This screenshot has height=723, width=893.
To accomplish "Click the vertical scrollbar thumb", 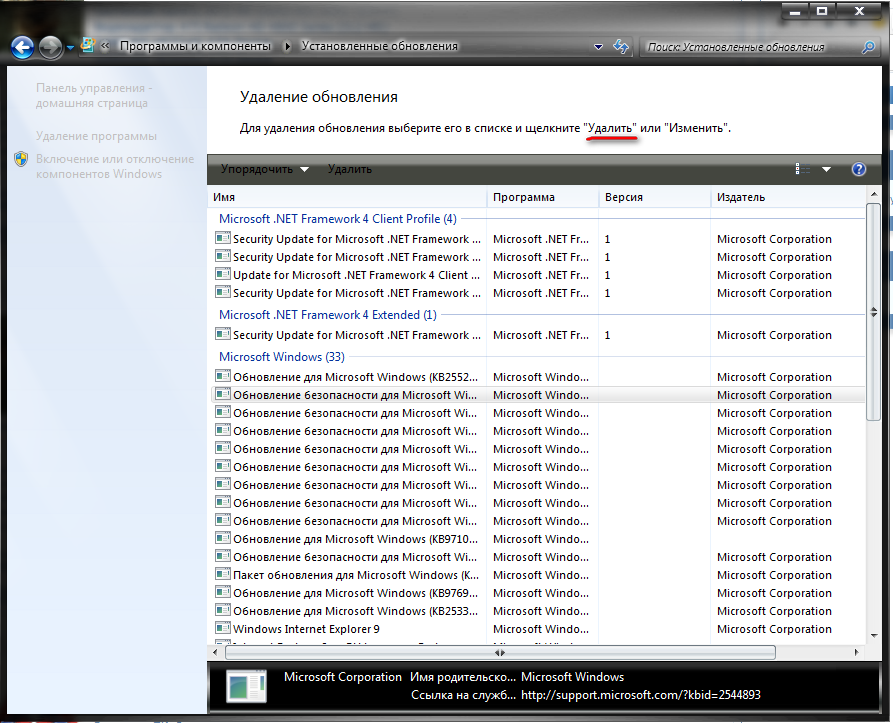I will coord(874,312).
